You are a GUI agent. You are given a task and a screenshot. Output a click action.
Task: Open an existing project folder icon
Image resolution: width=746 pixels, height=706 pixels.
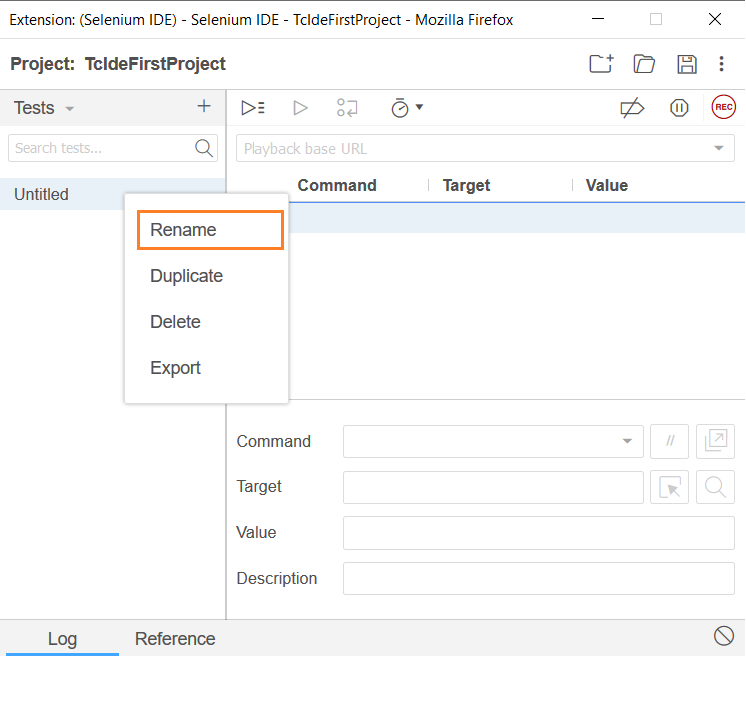644,64
